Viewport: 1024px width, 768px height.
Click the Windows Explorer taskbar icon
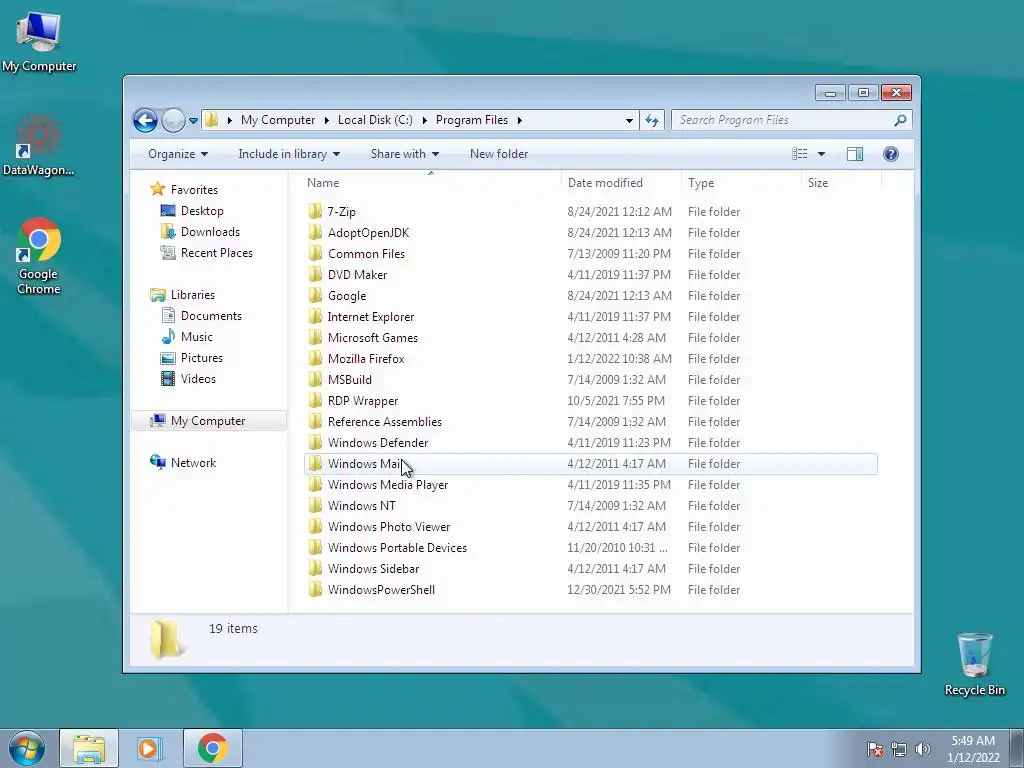(x=89, y=748)
